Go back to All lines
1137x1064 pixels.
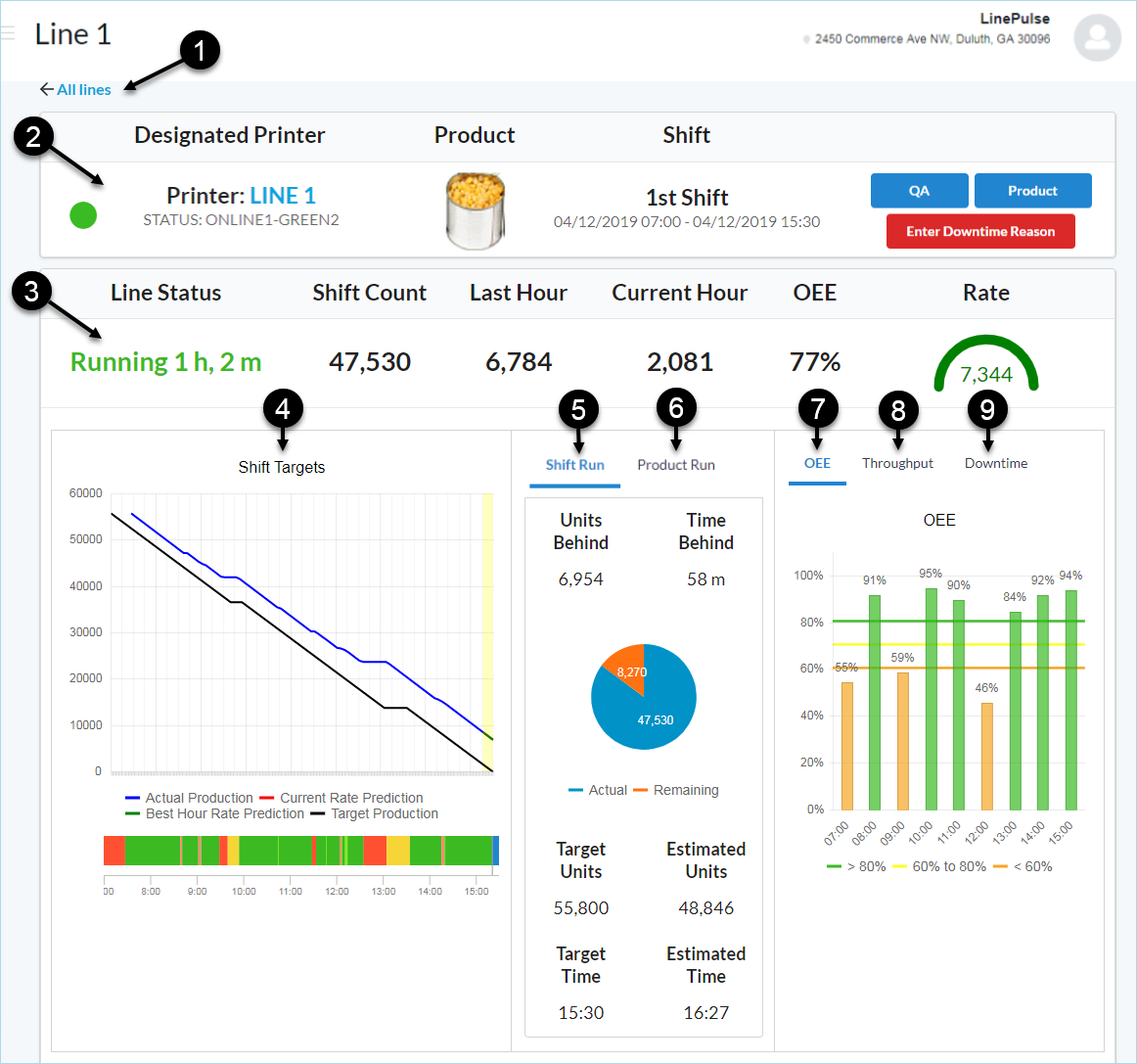pos(83,89)
